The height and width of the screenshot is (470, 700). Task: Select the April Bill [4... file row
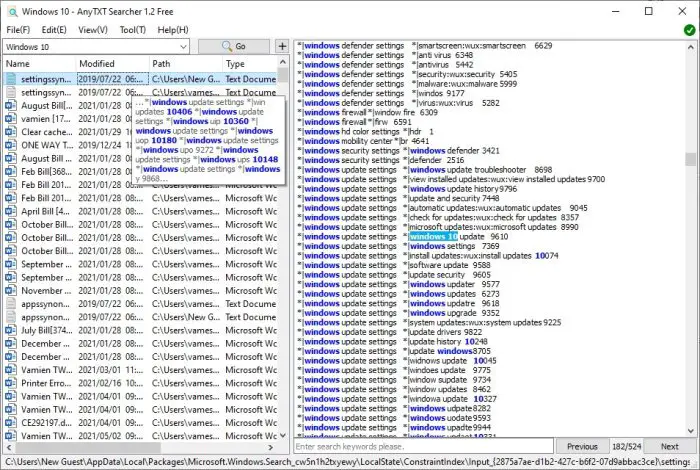(141, 212)
